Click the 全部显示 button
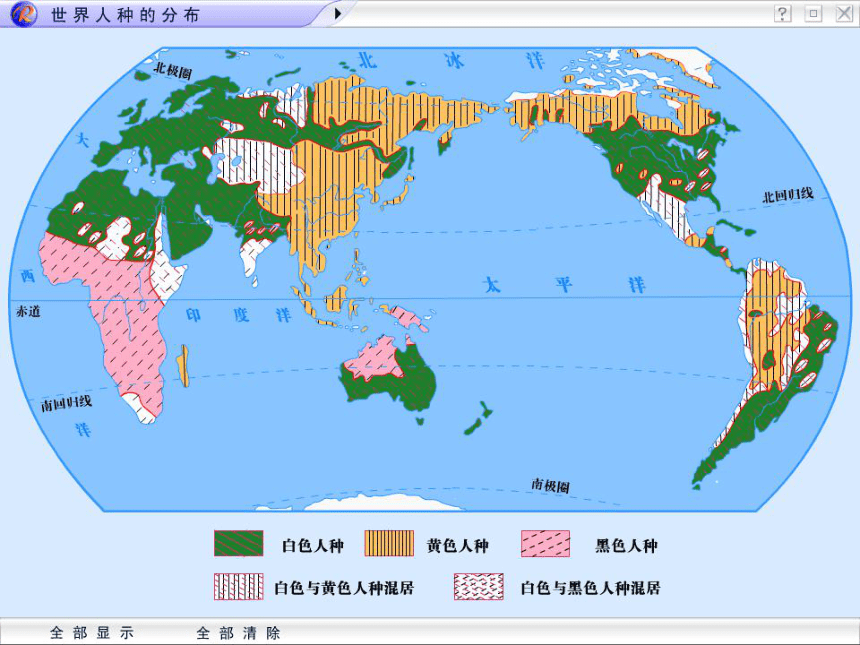 point(92,633)
